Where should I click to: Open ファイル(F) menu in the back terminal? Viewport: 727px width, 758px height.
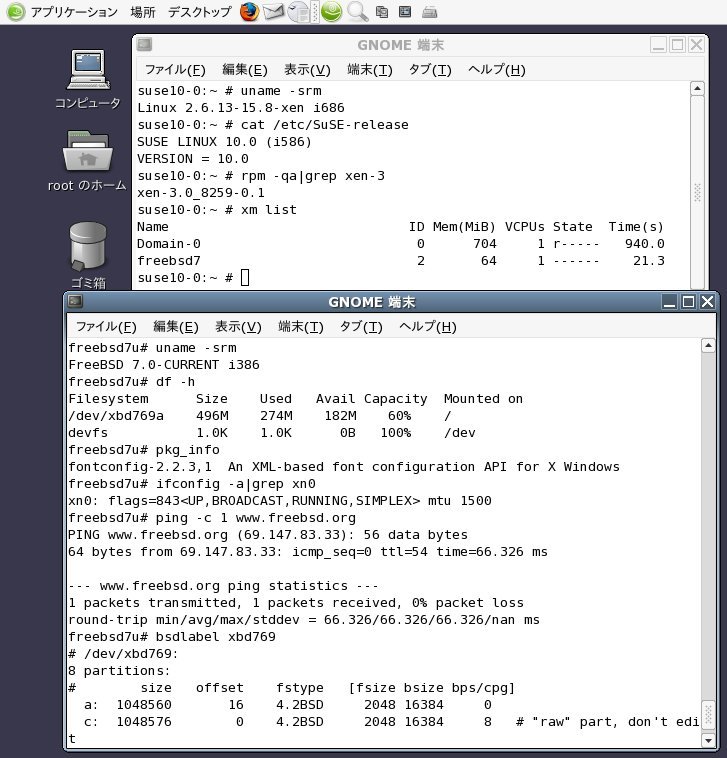tap(175, 70)
